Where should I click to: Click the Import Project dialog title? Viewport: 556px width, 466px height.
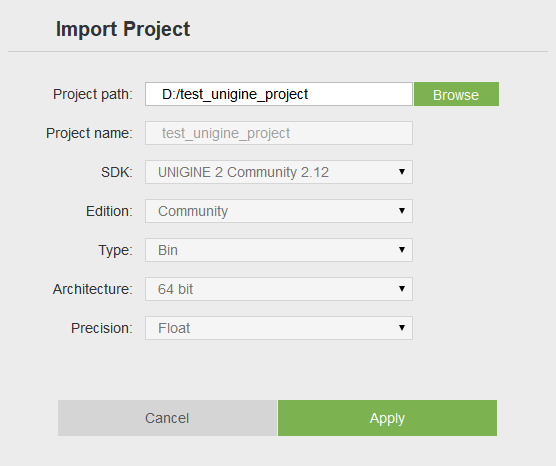[123, 29]
